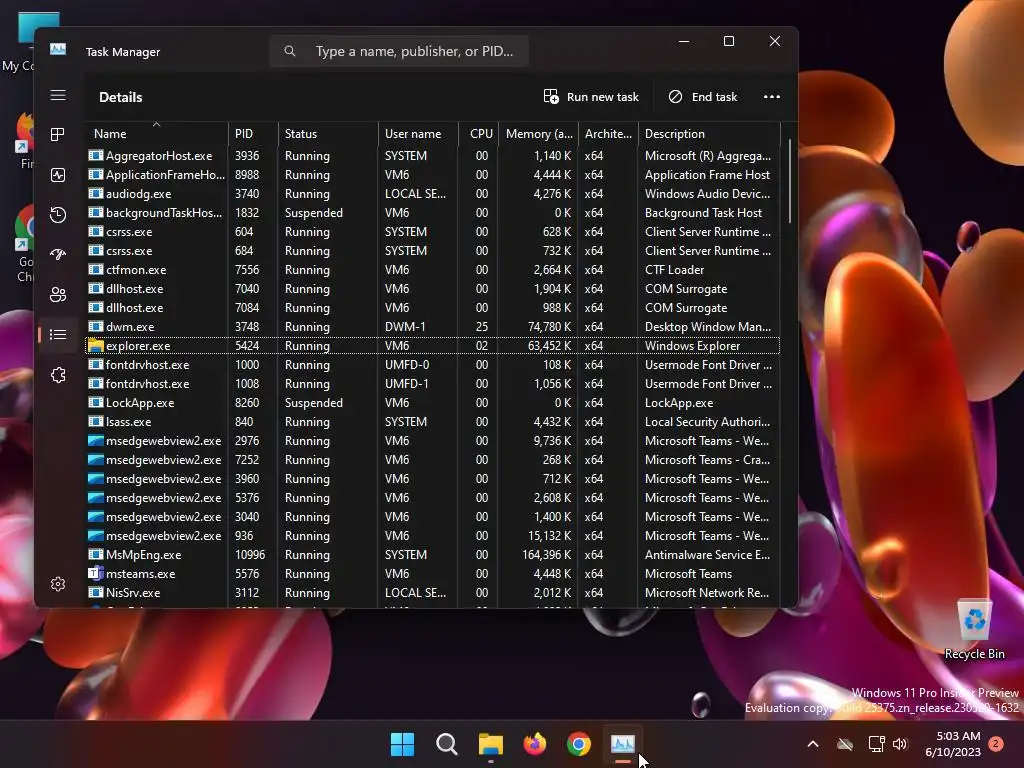This screenshot has height=768, width=1024.
Task: Click the Task Manager taskbar icon
Action: point(623,744)
